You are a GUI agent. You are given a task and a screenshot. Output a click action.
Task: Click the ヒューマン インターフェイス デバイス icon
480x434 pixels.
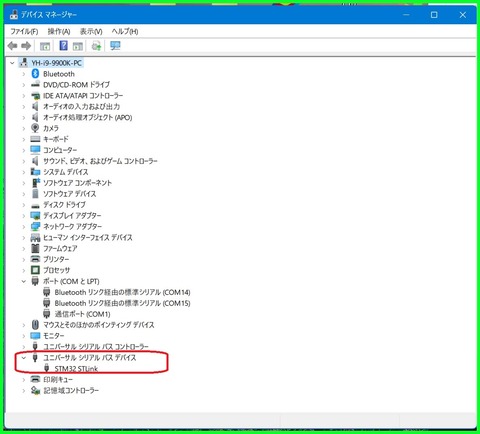35,237
